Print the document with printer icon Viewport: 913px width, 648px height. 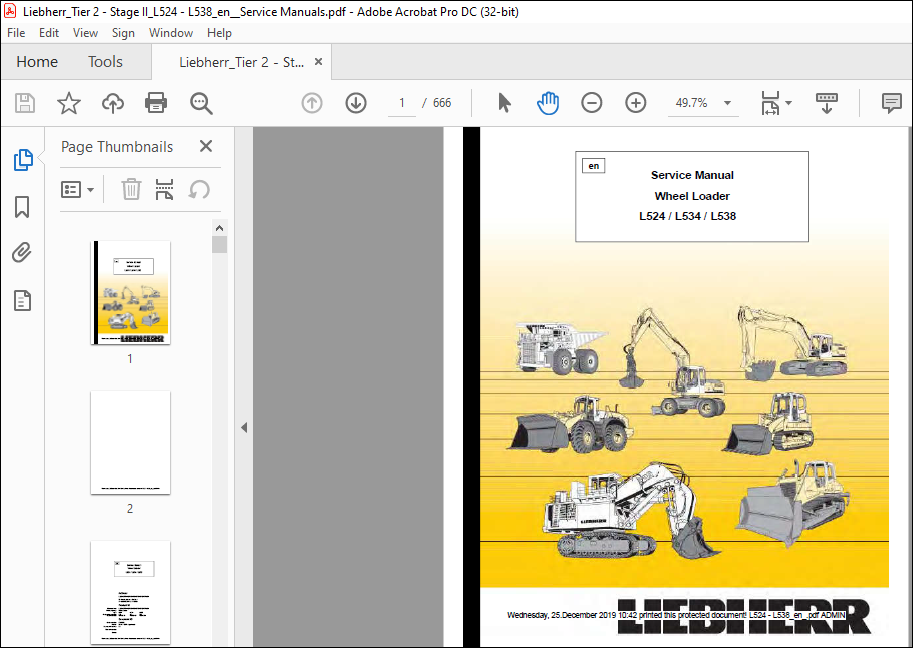point(156,103)
